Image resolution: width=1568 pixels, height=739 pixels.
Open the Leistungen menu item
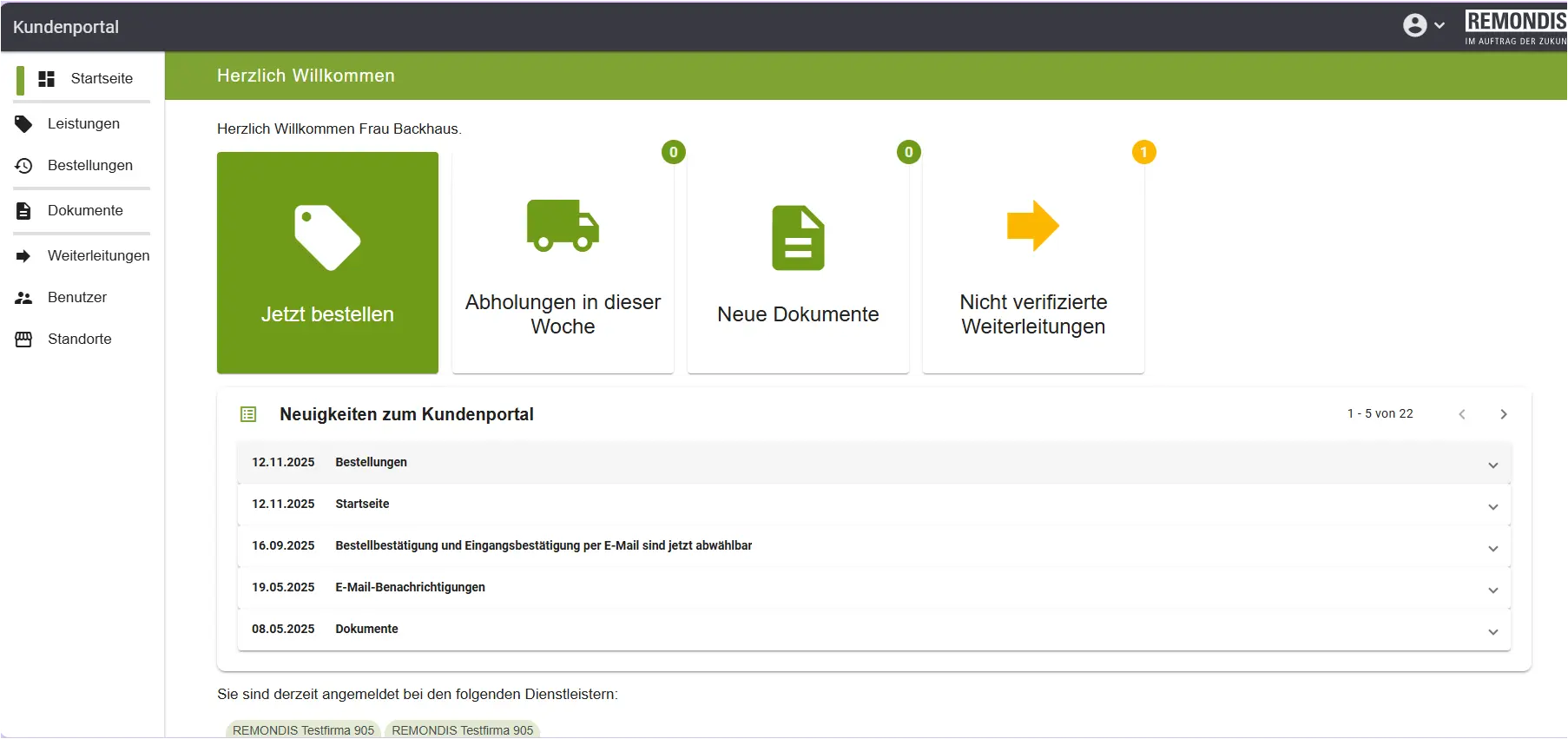[83, 124]
